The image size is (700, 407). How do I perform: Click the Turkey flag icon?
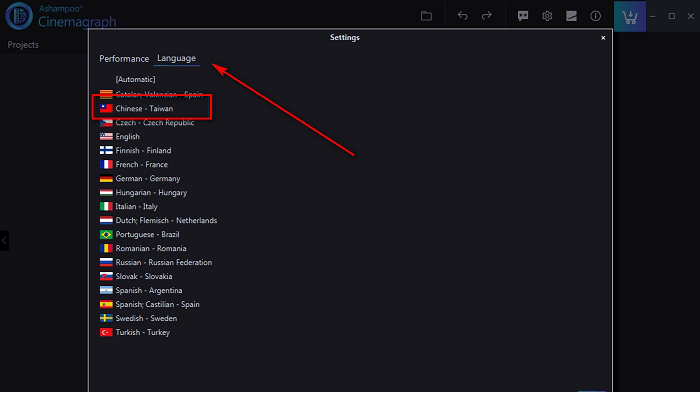click(106, 332)
